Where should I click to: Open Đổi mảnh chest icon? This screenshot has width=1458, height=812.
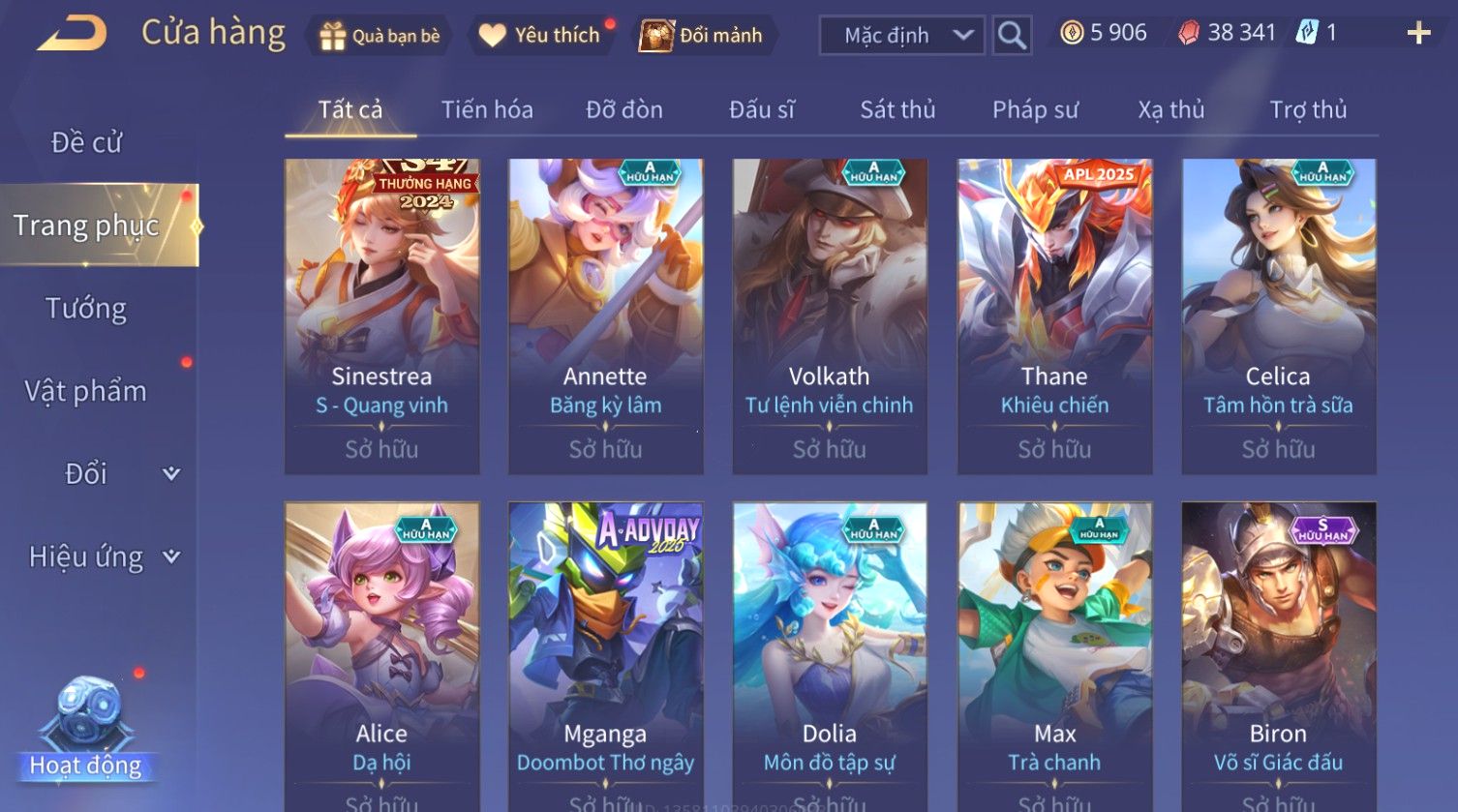pos(655,36)
